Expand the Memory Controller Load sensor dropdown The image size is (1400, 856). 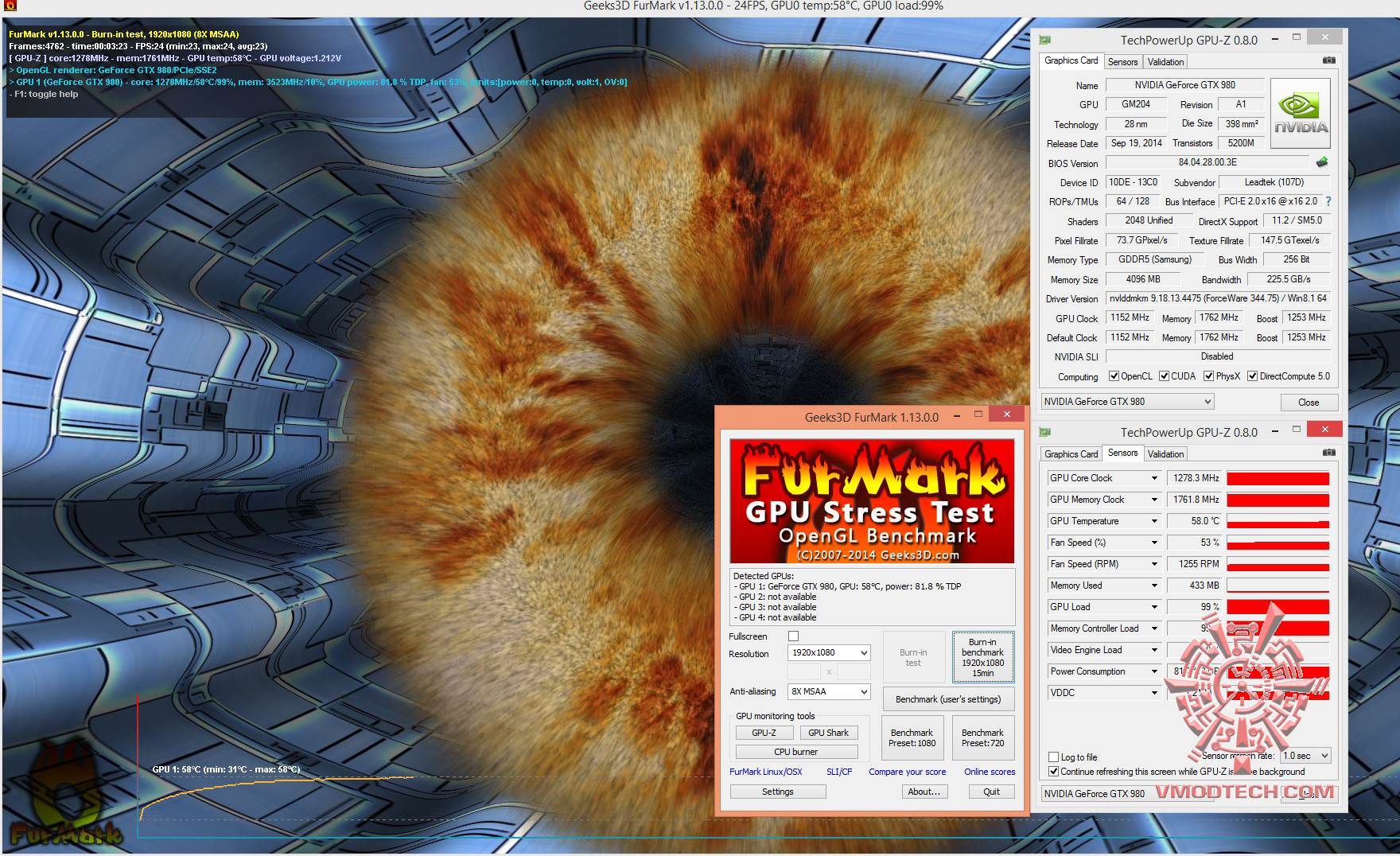click(1154, 628)
